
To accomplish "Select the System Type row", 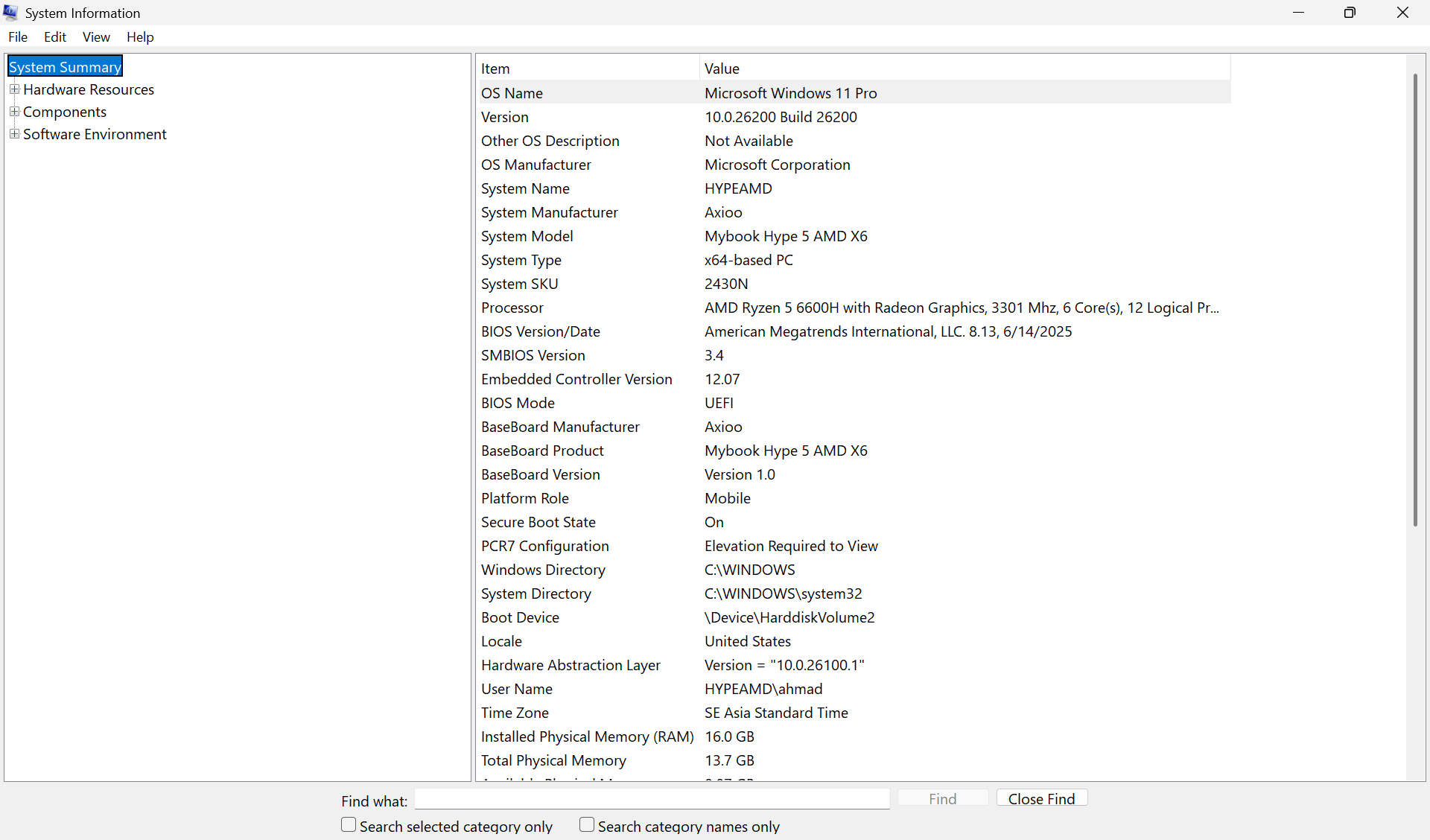I will point(854,260).
